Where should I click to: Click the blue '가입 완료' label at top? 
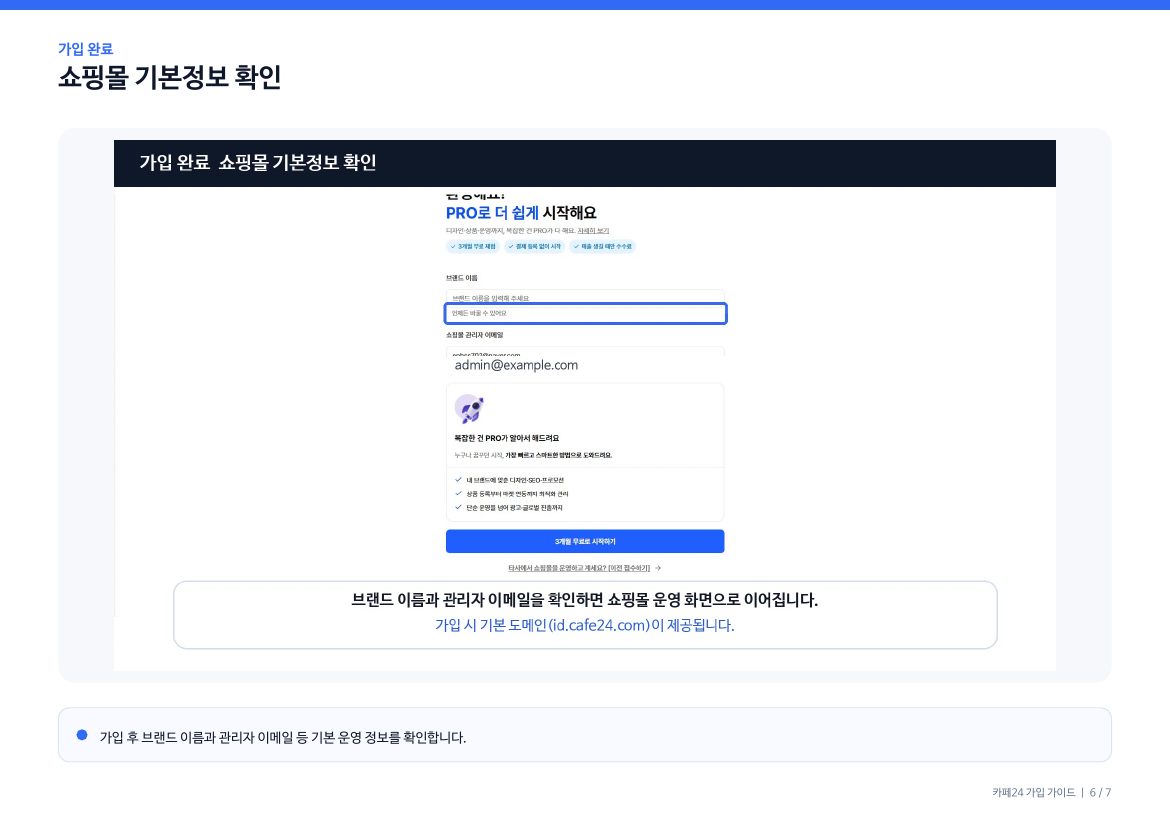pos(86,49)
